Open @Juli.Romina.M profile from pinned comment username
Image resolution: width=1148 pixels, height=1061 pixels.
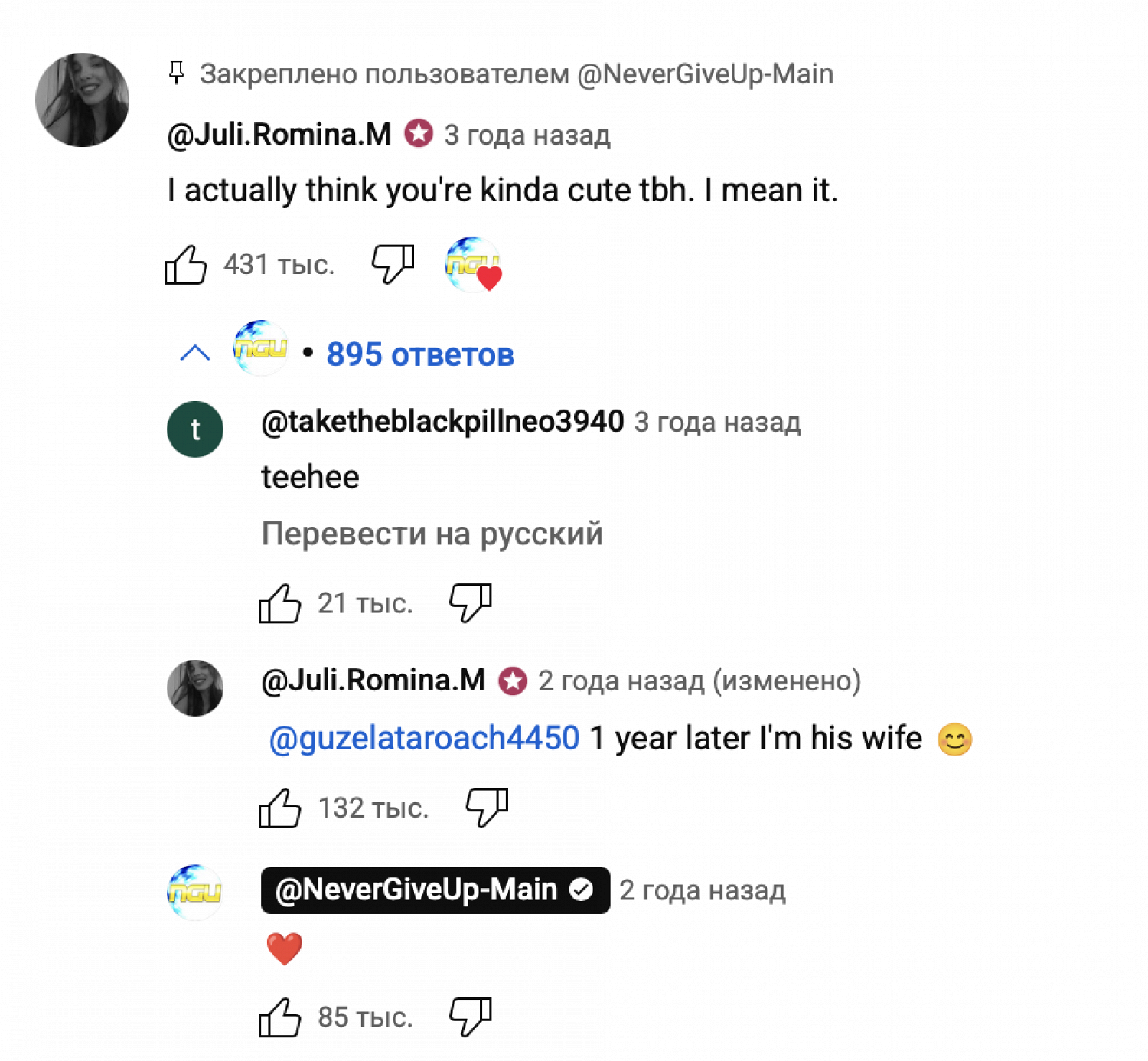[x=279, y=135]
